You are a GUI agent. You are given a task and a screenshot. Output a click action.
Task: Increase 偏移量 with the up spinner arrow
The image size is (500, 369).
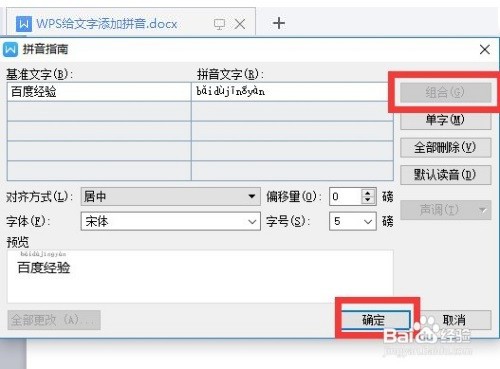(x=368, y=193)
